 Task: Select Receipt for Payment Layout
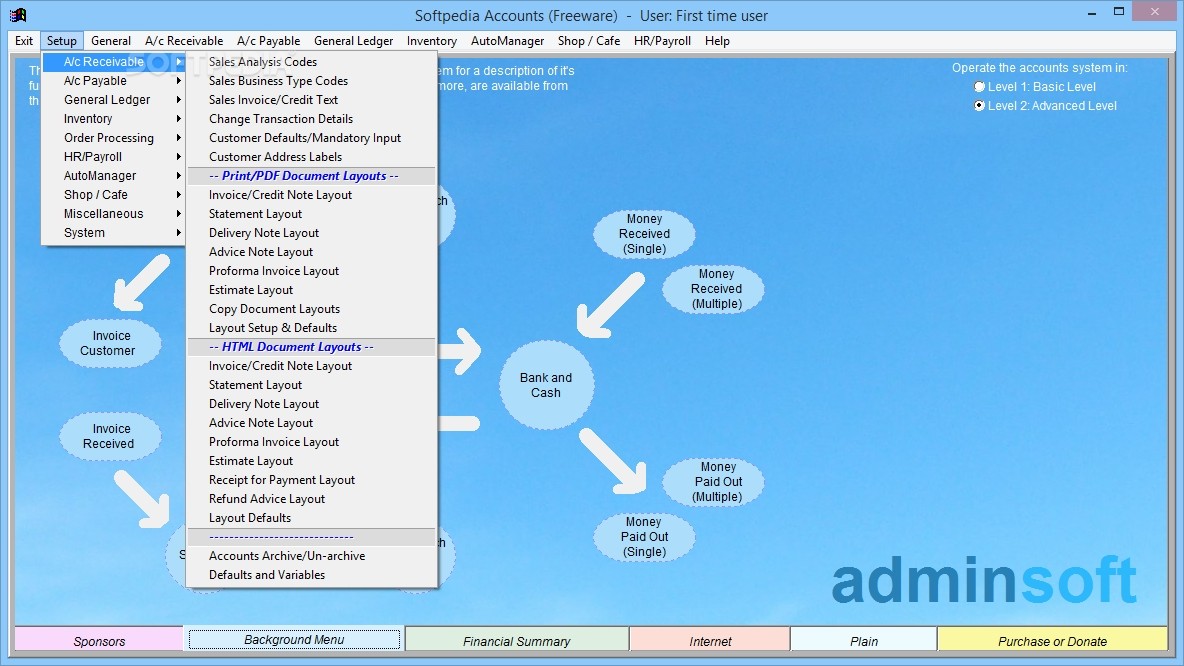click(311, 479)
